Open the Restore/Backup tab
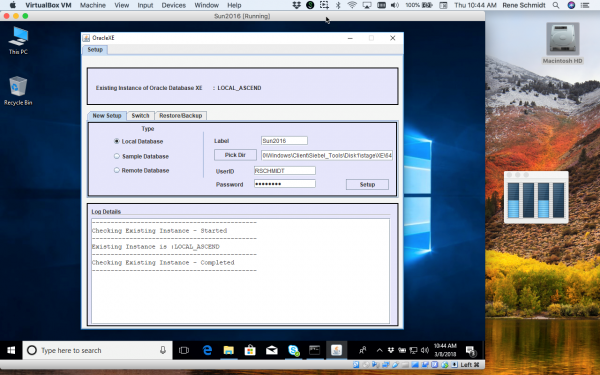 (181, 116)
